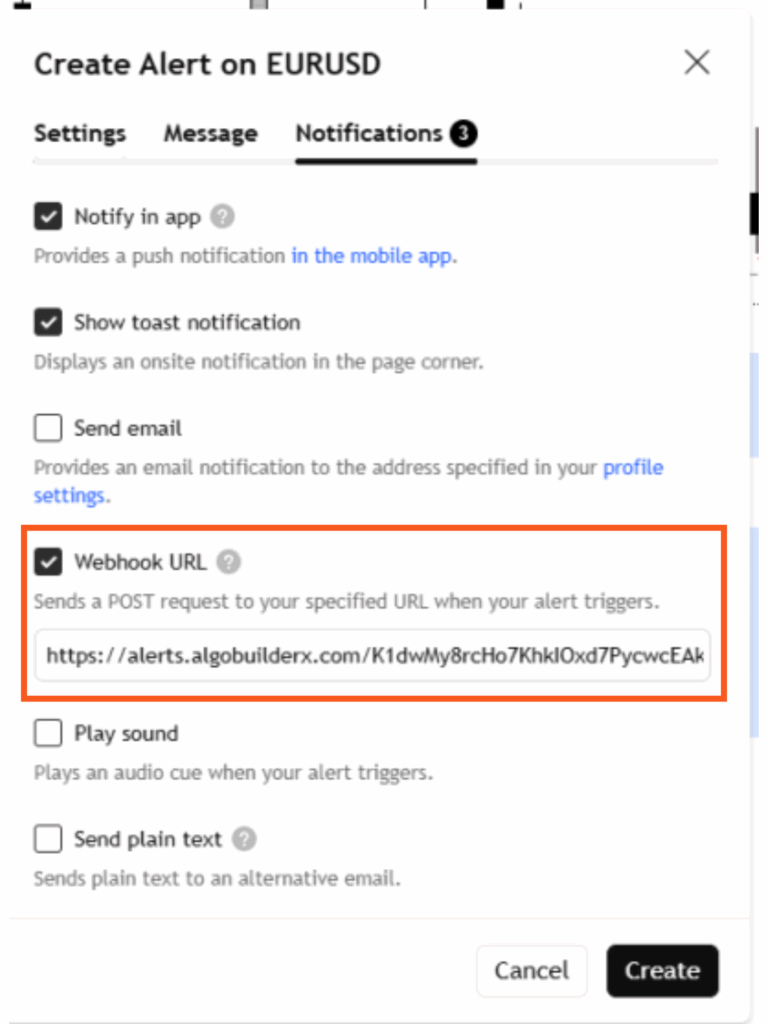The height and width of the screenshot is (1024, 768).
Task: Disable Show toast notification checkbox
Action: pyautogui.click(x=48, y=322)
